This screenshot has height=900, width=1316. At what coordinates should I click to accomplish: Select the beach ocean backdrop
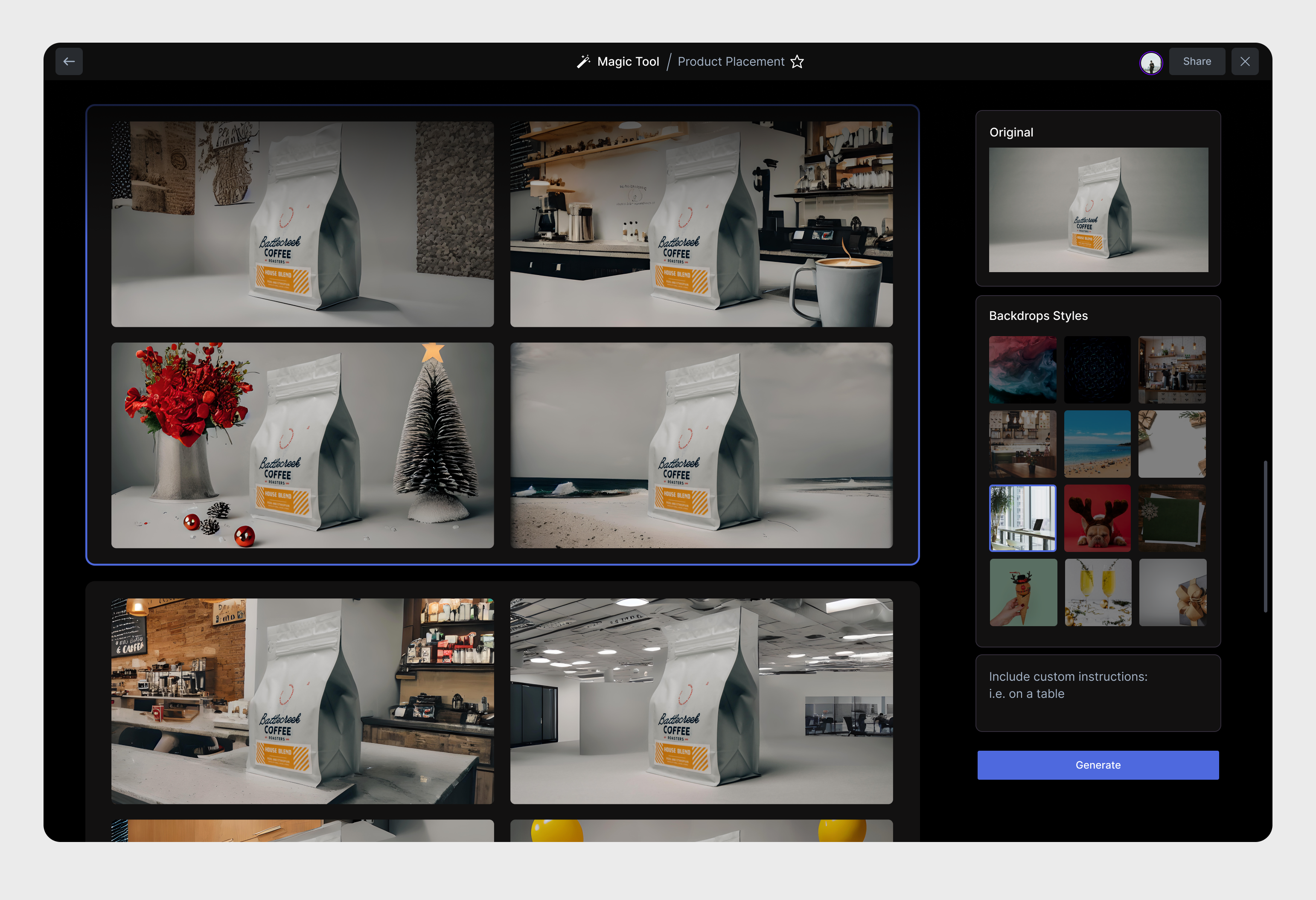[x=1098, y=444]
